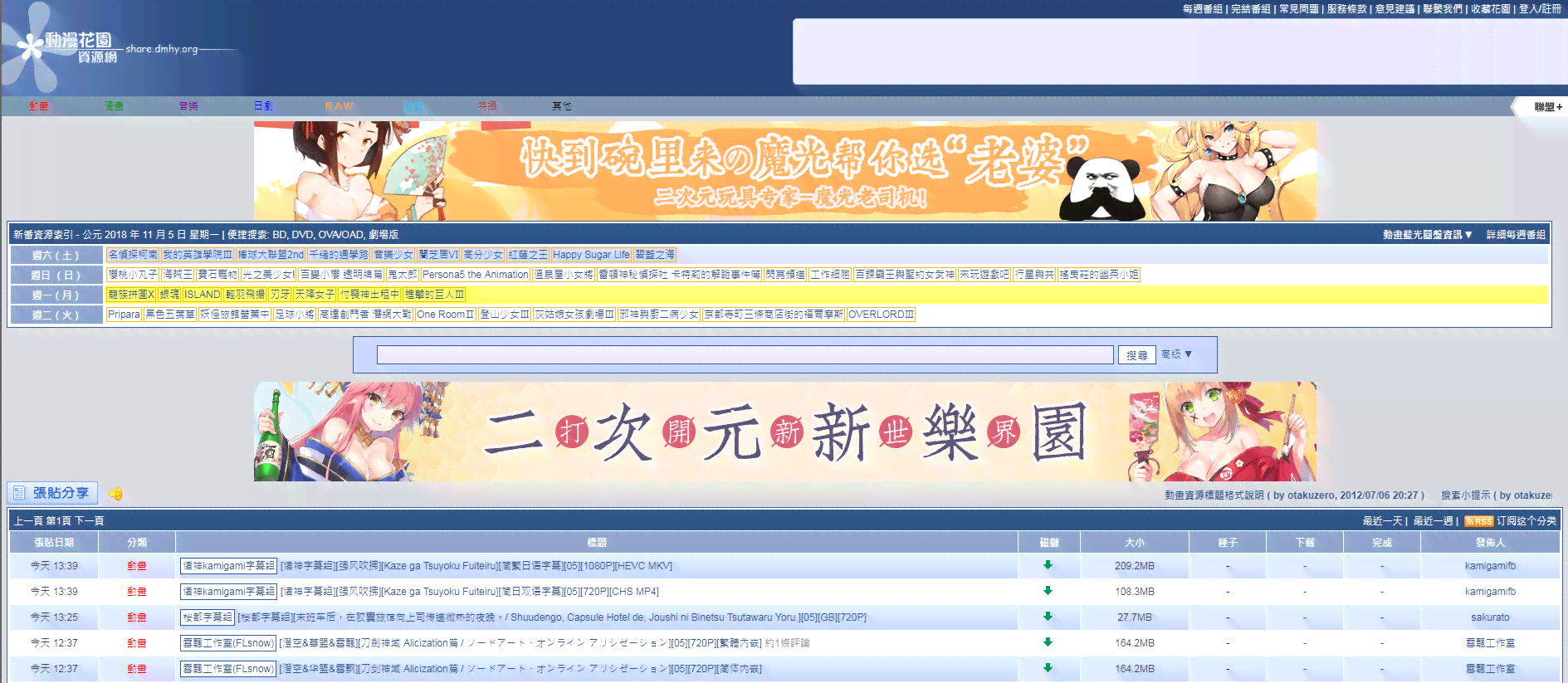
Task: Filter by 最近一天 last day
Action: tap(1382, 521)
